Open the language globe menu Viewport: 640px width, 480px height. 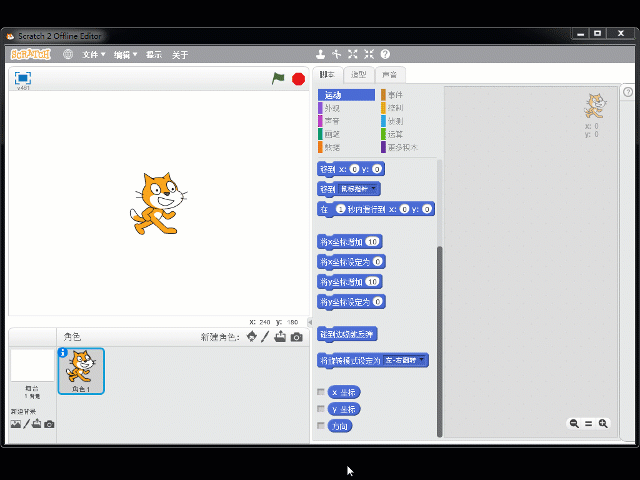click(68, 54)
